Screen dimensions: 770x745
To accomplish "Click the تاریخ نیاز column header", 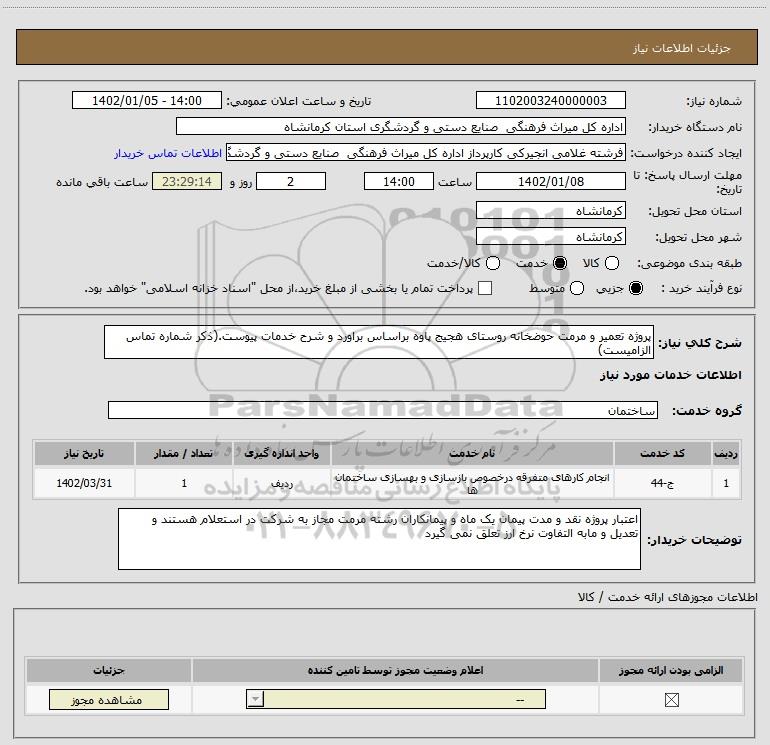I will point(84,453).
